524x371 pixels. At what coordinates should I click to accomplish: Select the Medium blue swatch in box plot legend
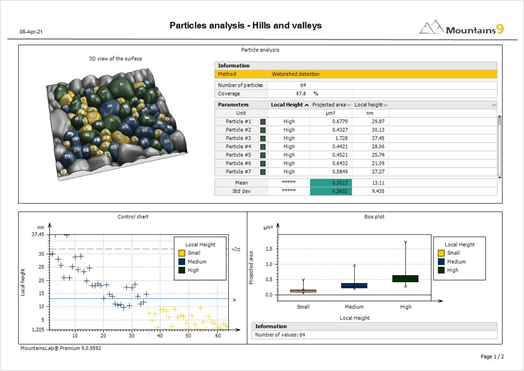[x=441, y=262]
